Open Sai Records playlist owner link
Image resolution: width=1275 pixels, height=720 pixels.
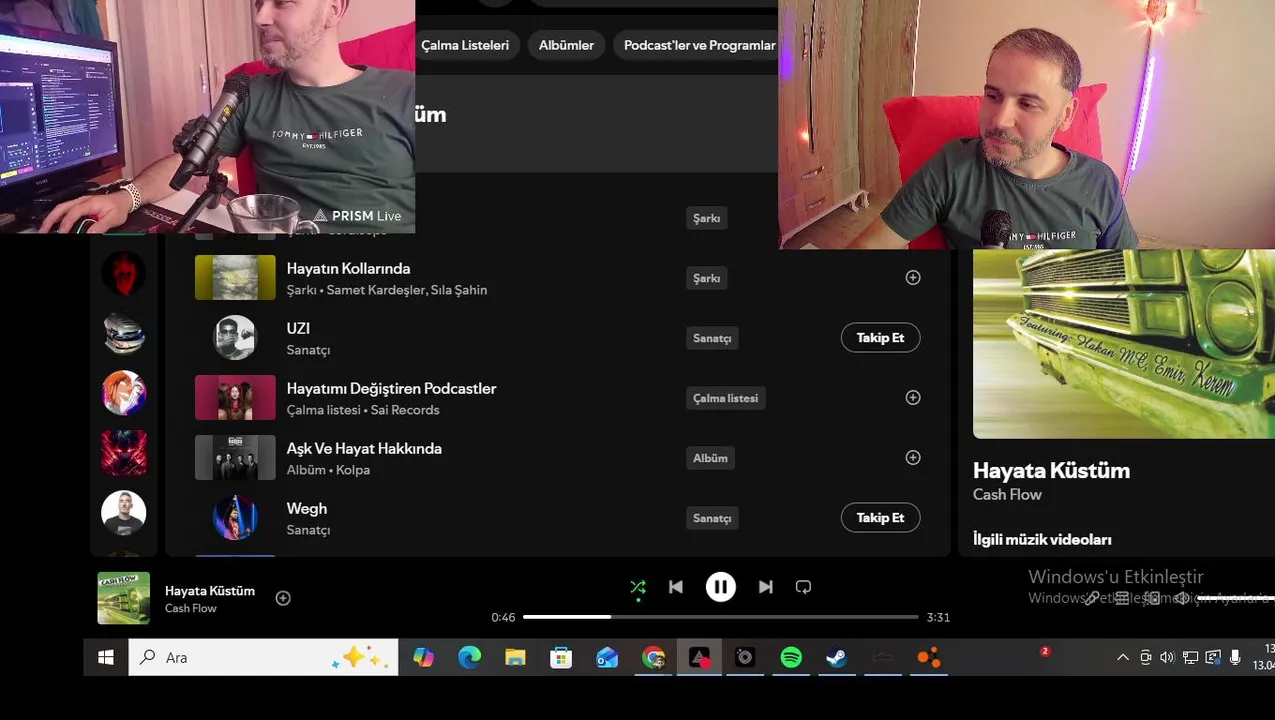pyautogui.click(x=405, y=410)
